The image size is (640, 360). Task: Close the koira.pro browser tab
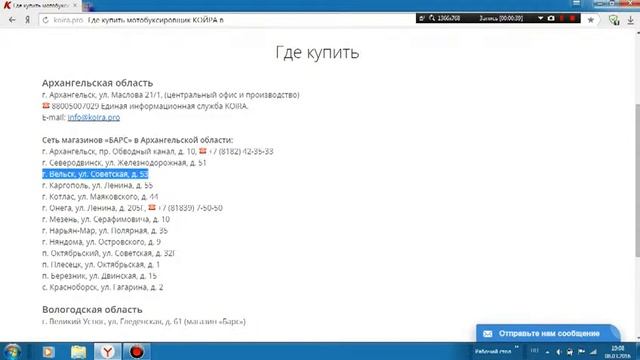pos(75,5)
